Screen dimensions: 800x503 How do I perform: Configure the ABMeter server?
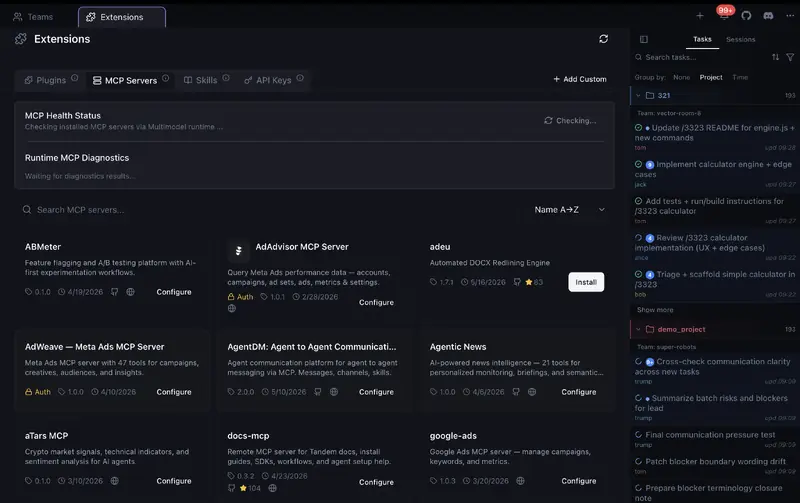pos(174,292)
